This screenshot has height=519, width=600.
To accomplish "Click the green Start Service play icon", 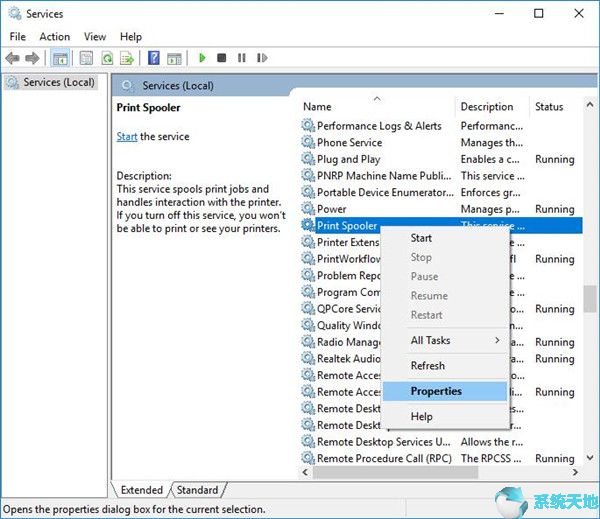I will click(x=202, y=58).
